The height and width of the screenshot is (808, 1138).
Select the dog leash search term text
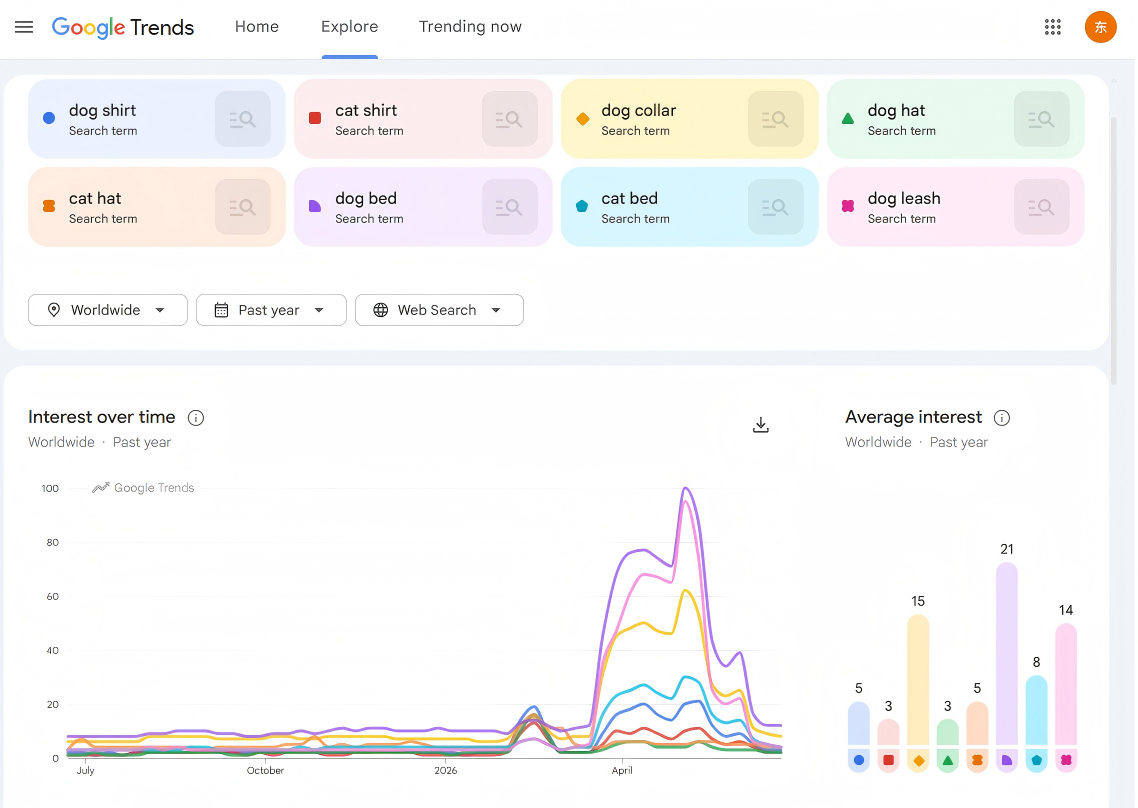click(x=904, y=198)
